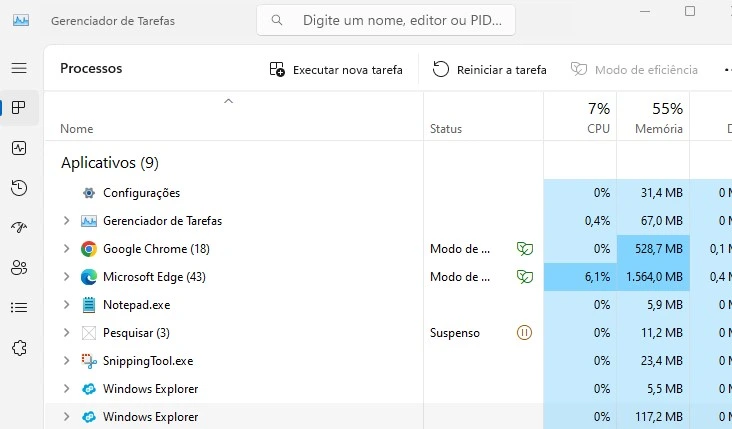Open the Startup apps sidebar icon
This screenshot has height=429, width=732.
tap(19, 228)
